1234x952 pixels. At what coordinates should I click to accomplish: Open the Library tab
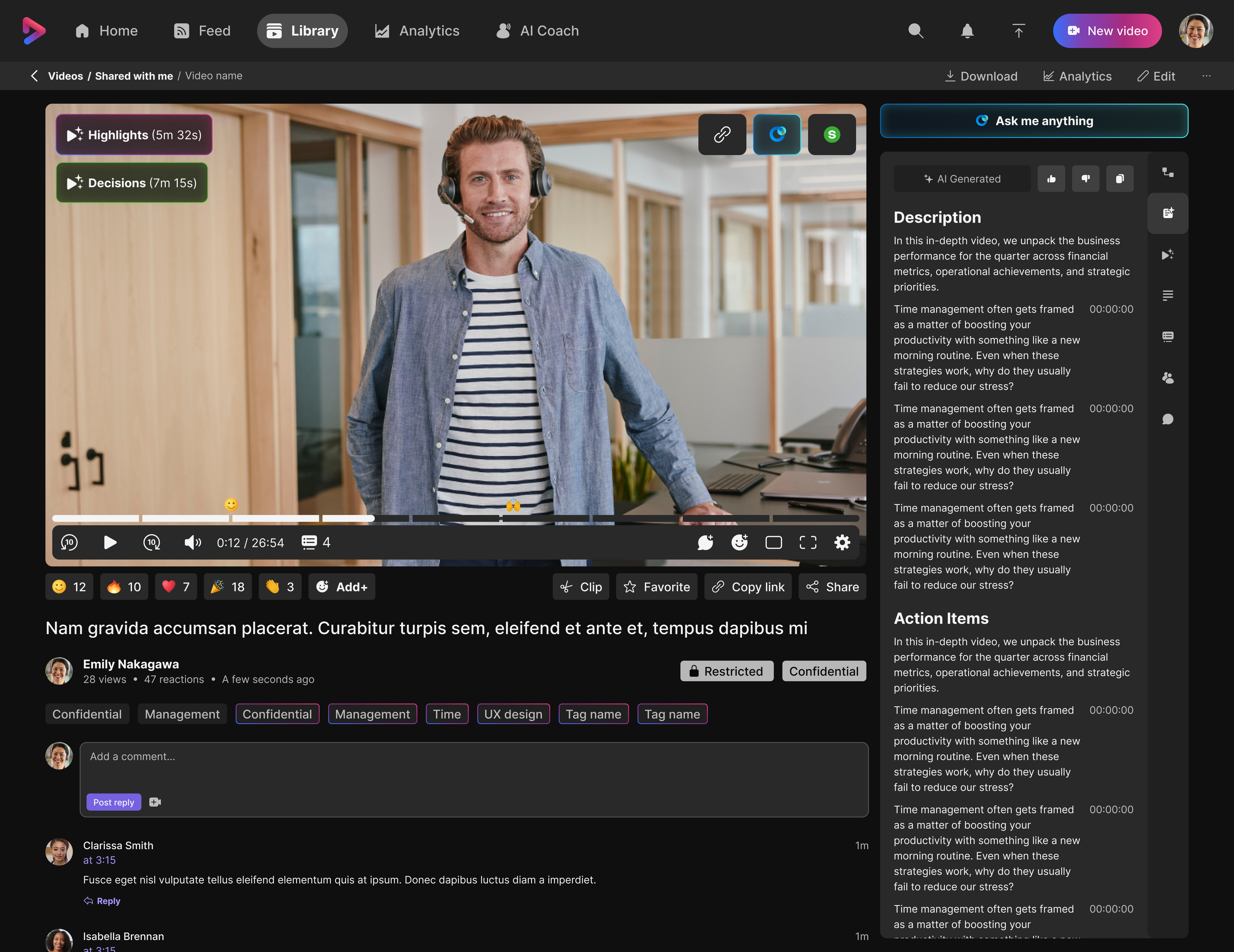point(302,30)
